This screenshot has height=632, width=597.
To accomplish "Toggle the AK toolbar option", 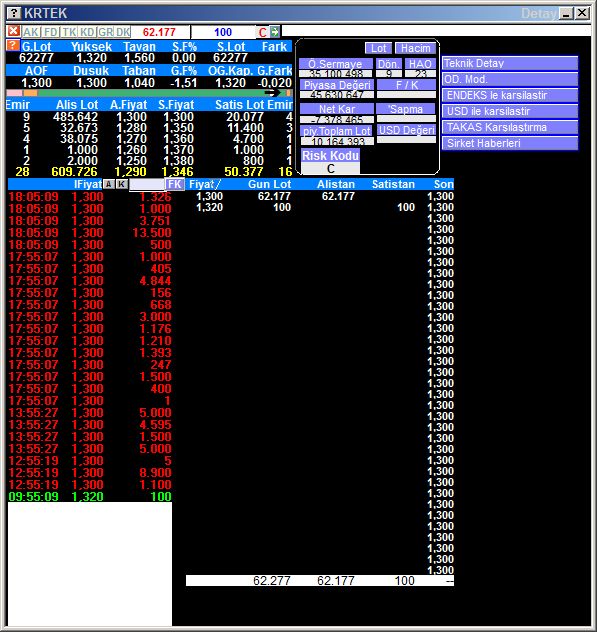I will pos(31,32).
